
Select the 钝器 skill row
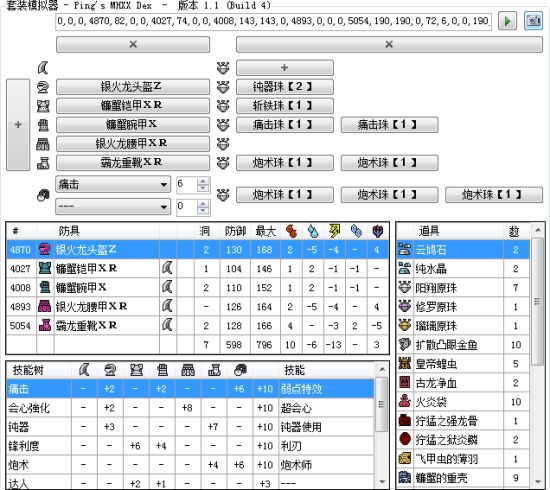click(190, 427)
